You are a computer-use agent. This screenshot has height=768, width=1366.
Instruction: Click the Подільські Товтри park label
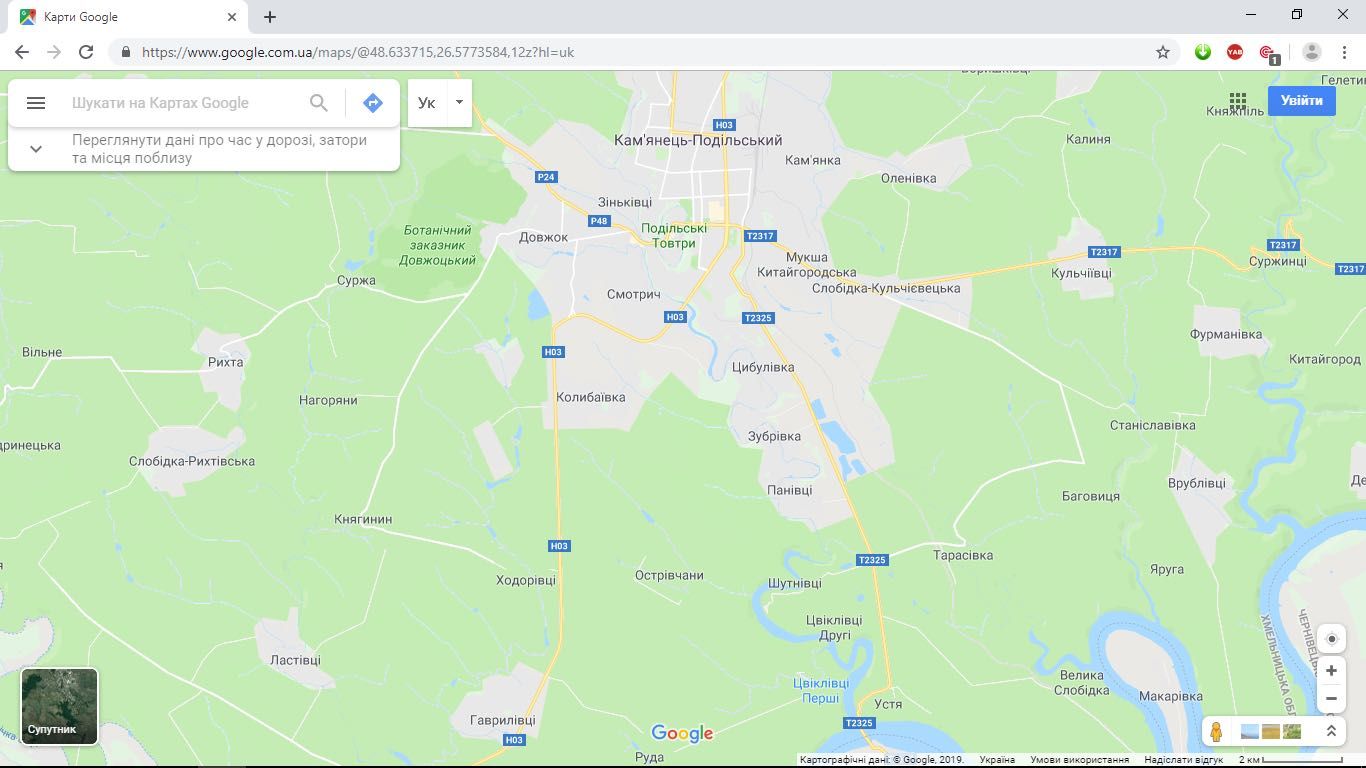674,235
